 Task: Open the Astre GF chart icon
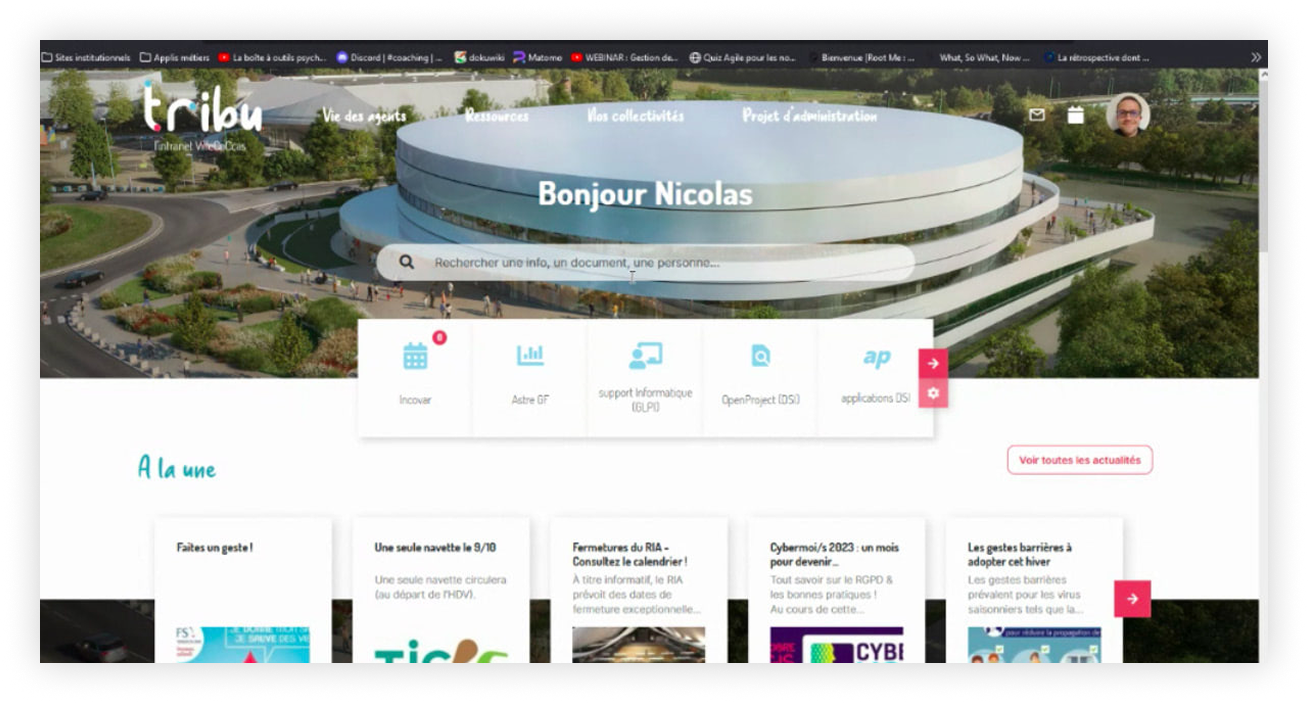pyautogui.click(x=530, y=356)
